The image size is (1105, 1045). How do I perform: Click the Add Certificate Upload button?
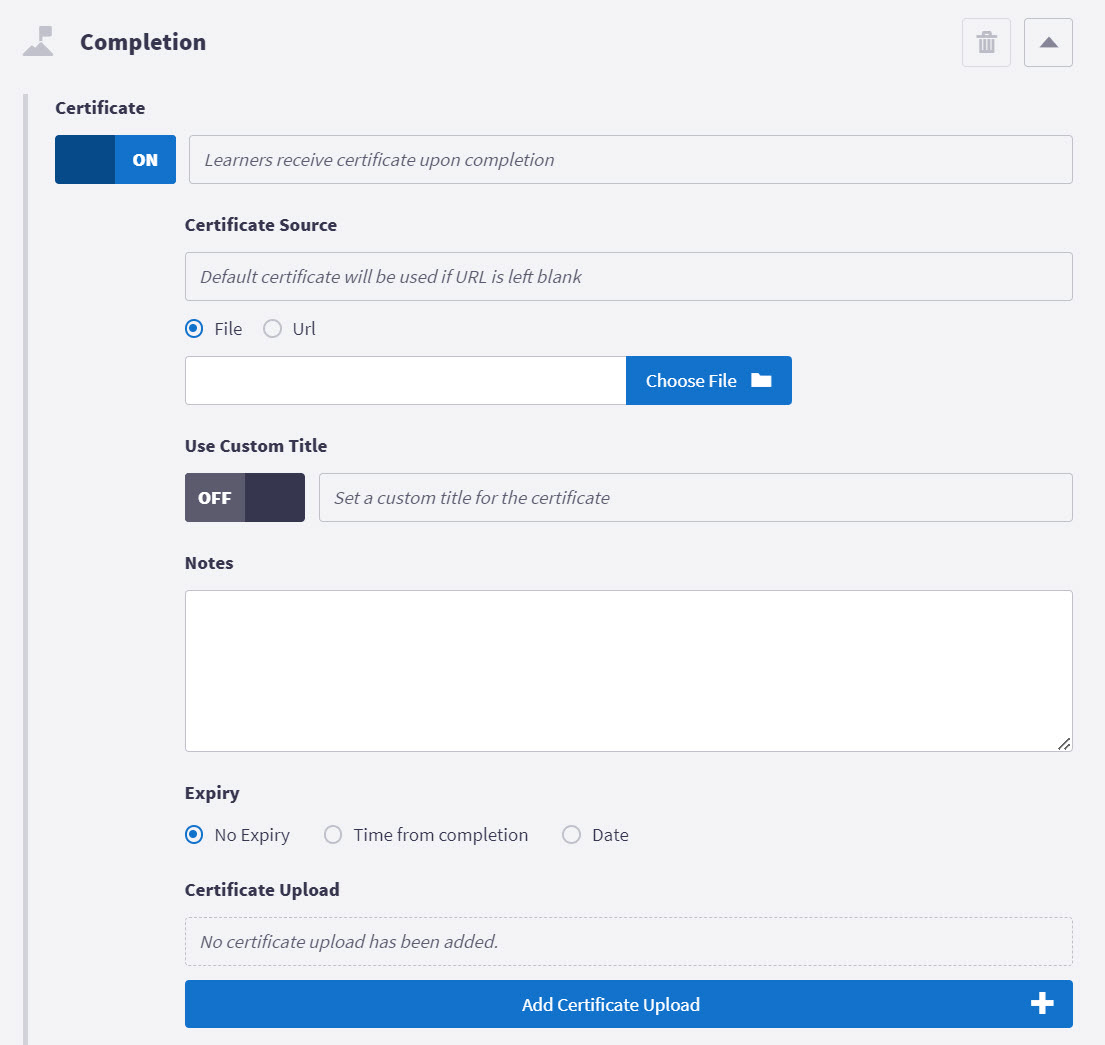point(610,1003)
